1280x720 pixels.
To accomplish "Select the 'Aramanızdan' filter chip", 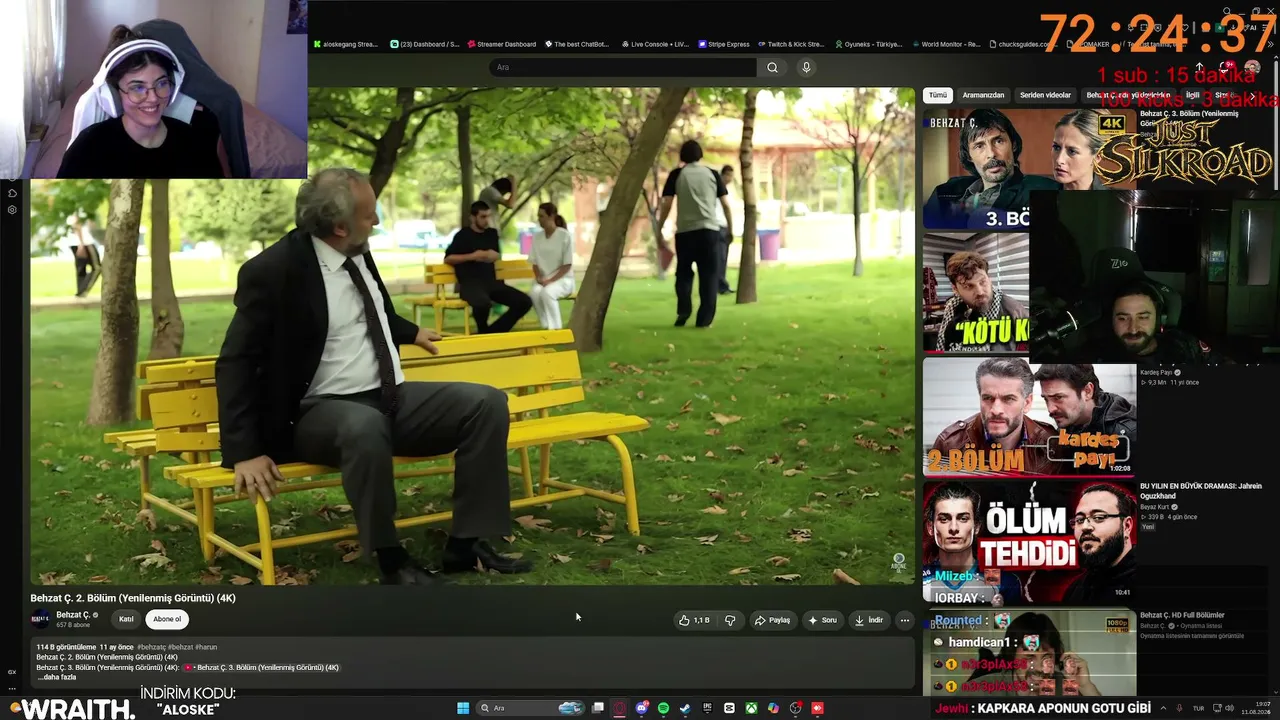I will coord(983,95).
